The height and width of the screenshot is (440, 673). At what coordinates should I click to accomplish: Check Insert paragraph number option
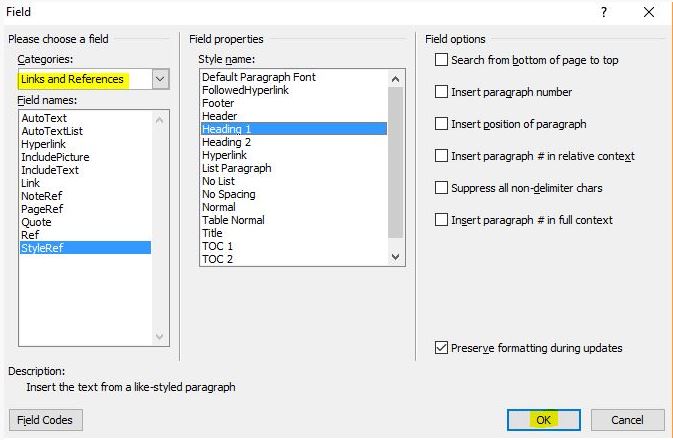(x=441, y=91)
